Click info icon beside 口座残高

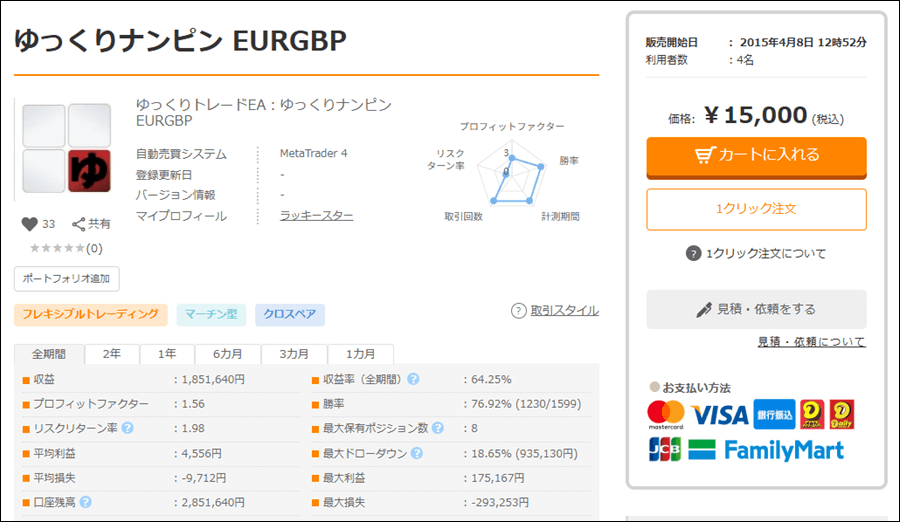click(x=85, y=502)
